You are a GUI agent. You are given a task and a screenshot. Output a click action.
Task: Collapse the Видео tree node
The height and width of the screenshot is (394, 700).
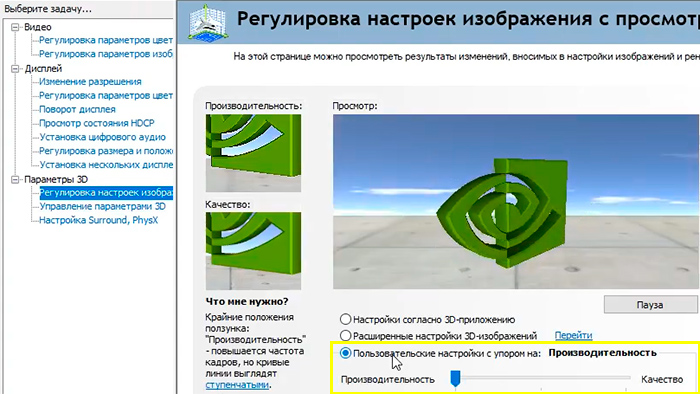point(15,27)
